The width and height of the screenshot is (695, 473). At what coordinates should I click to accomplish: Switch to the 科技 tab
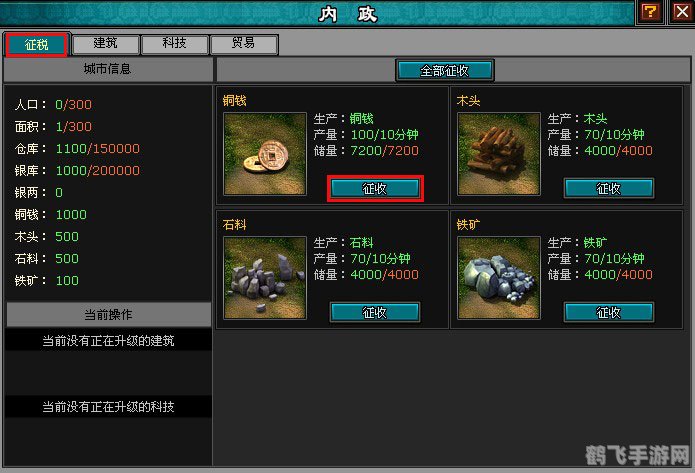(x=174, y=43)
